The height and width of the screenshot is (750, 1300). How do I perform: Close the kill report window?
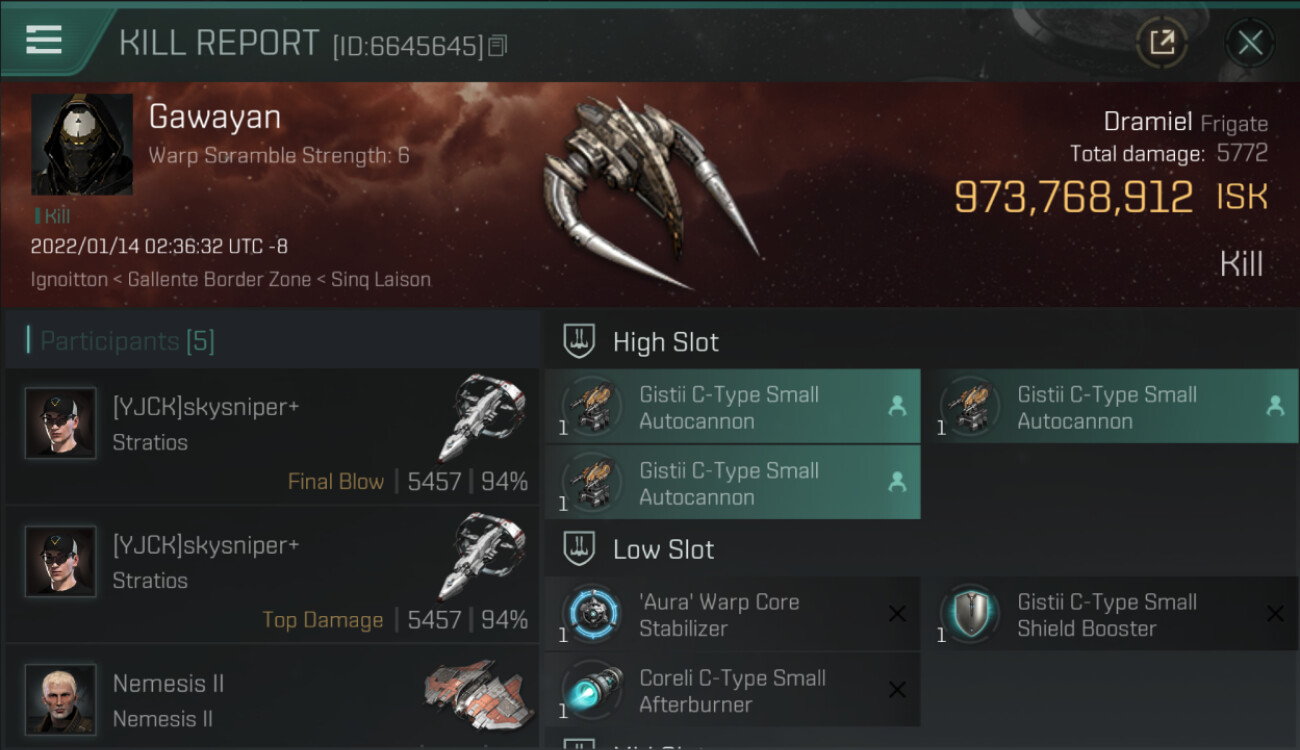pyautogui.click(x=1250, y=42)
